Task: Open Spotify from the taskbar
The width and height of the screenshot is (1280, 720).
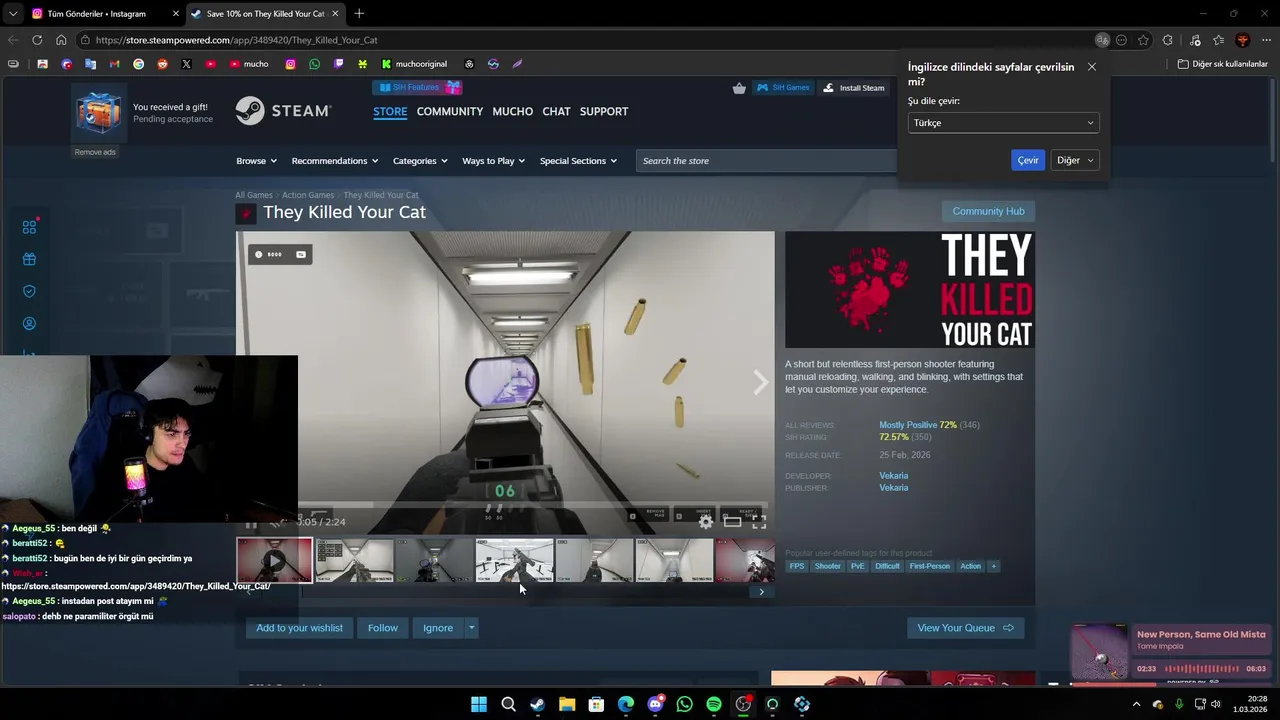Action: [713, 704]
